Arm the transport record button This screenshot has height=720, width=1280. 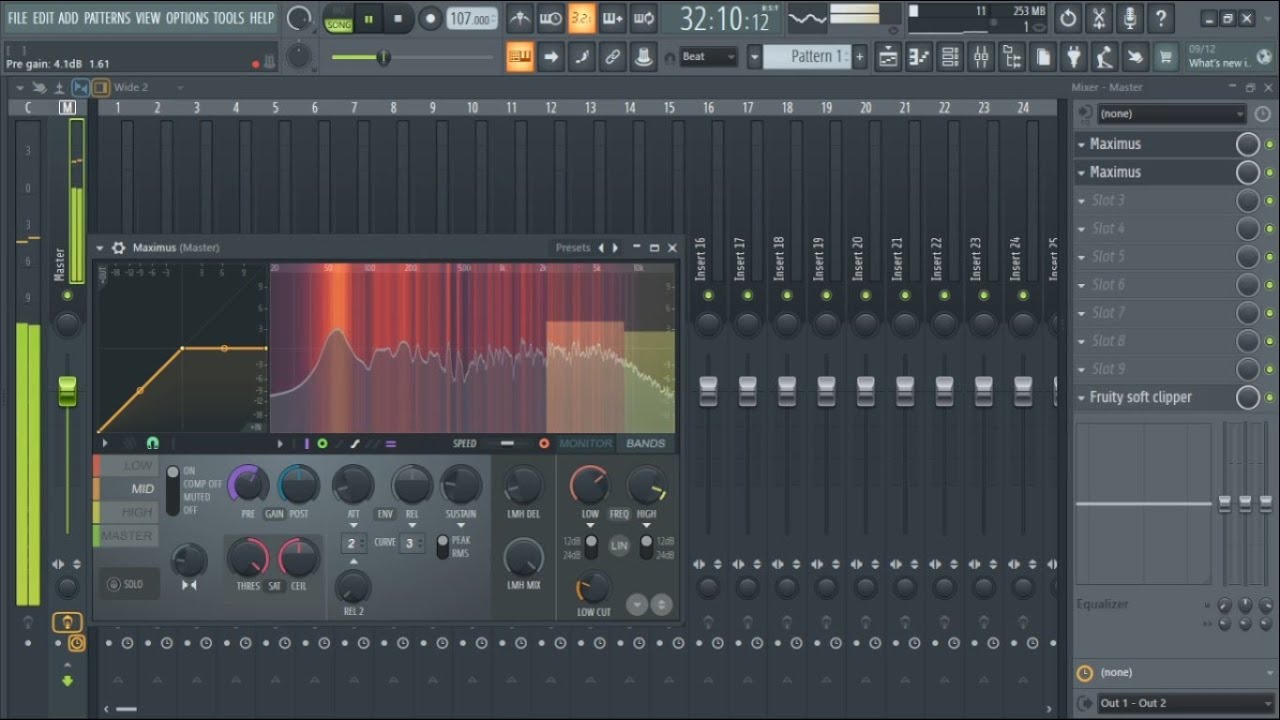[430, 18]
